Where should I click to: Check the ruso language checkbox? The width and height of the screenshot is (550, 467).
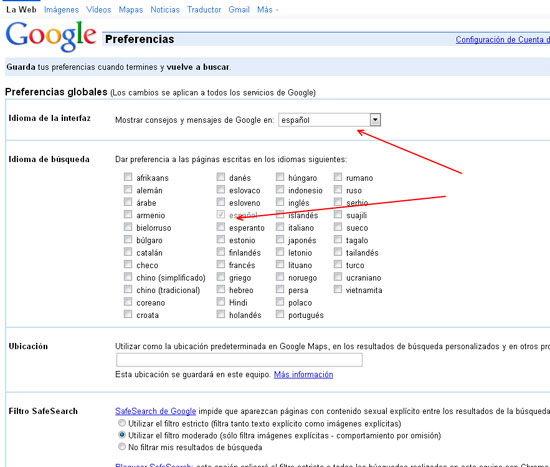338,189
